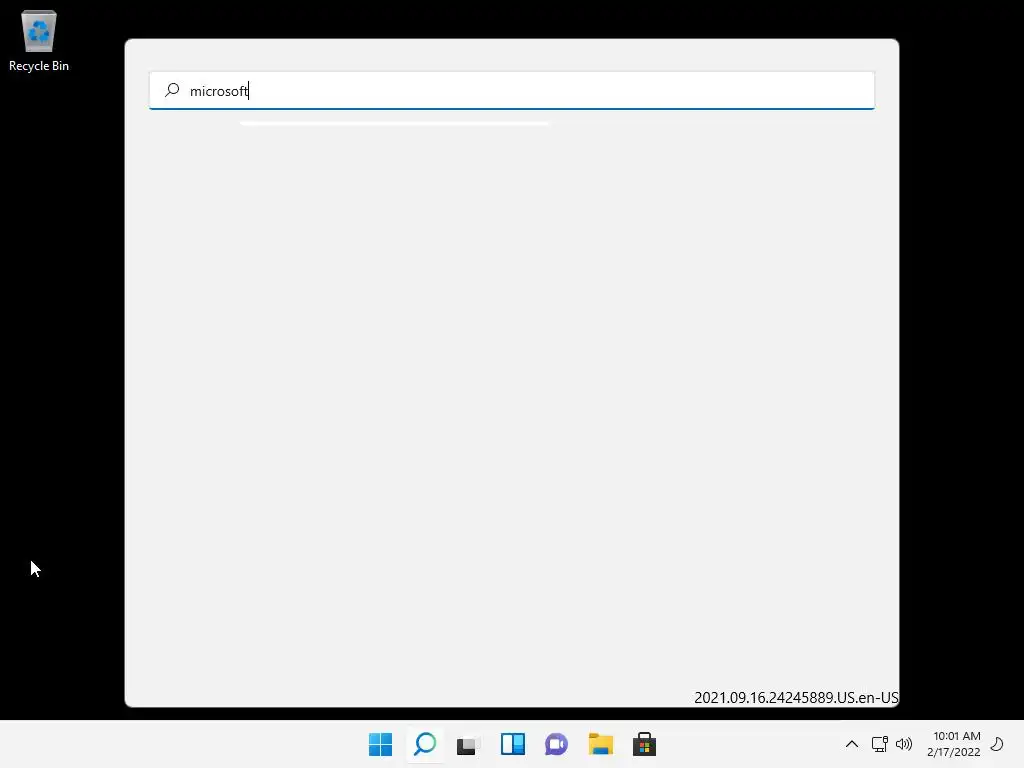This screenshot has height=768, width=1024.
Task: Click the notification moon icon
Action: [997, 744]
